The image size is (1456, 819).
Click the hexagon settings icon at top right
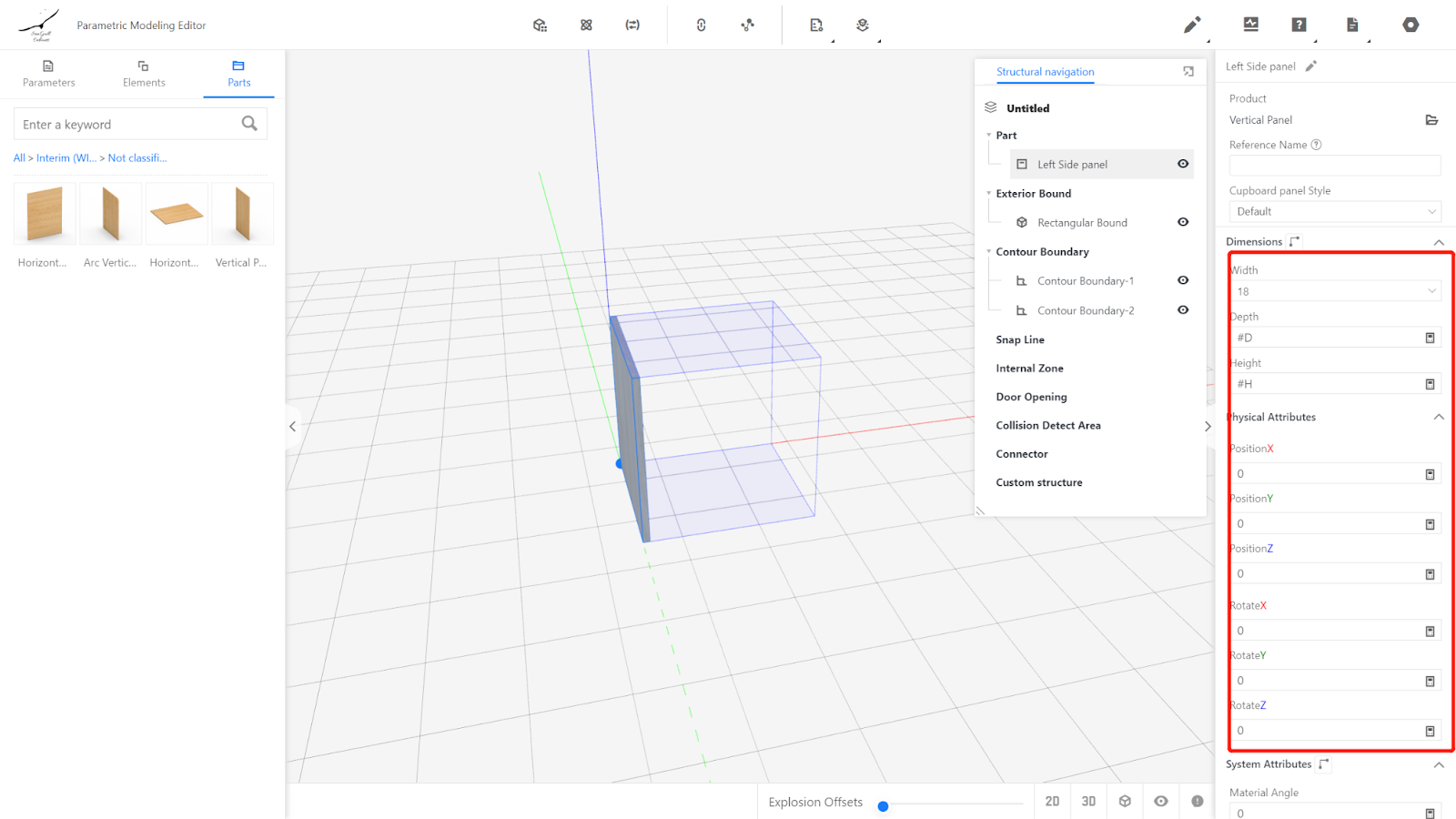coord(1410,25)
